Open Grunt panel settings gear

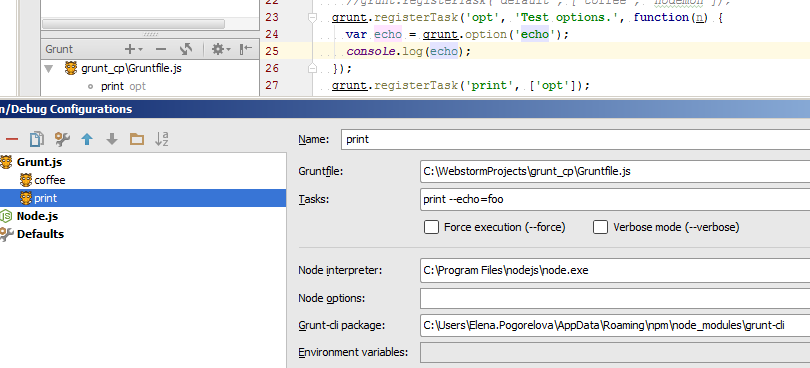click(221, 49)
